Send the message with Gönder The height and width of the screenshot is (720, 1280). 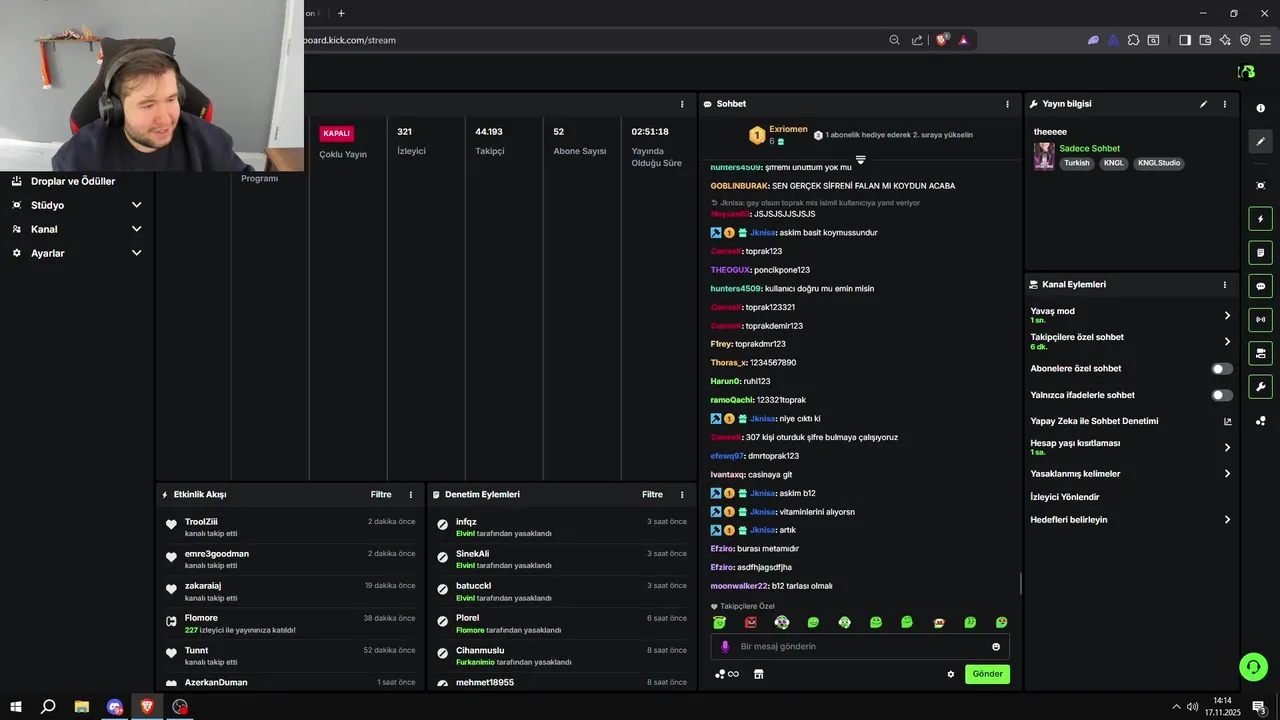tap(987, 674)
